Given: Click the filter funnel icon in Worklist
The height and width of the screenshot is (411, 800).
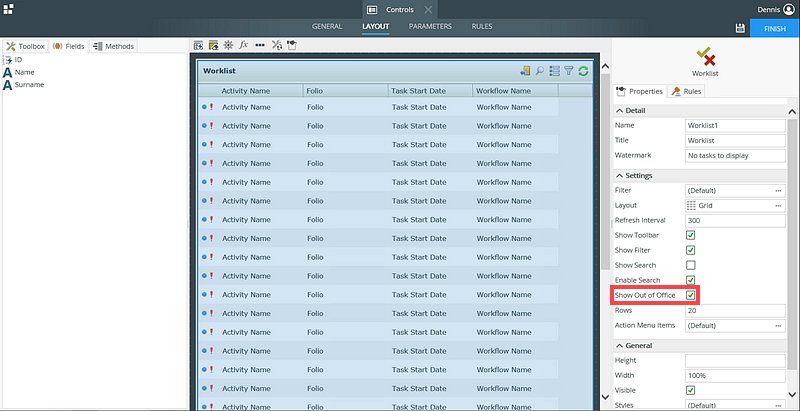Looking at the screenshot, I should click(x=568, y=71).
